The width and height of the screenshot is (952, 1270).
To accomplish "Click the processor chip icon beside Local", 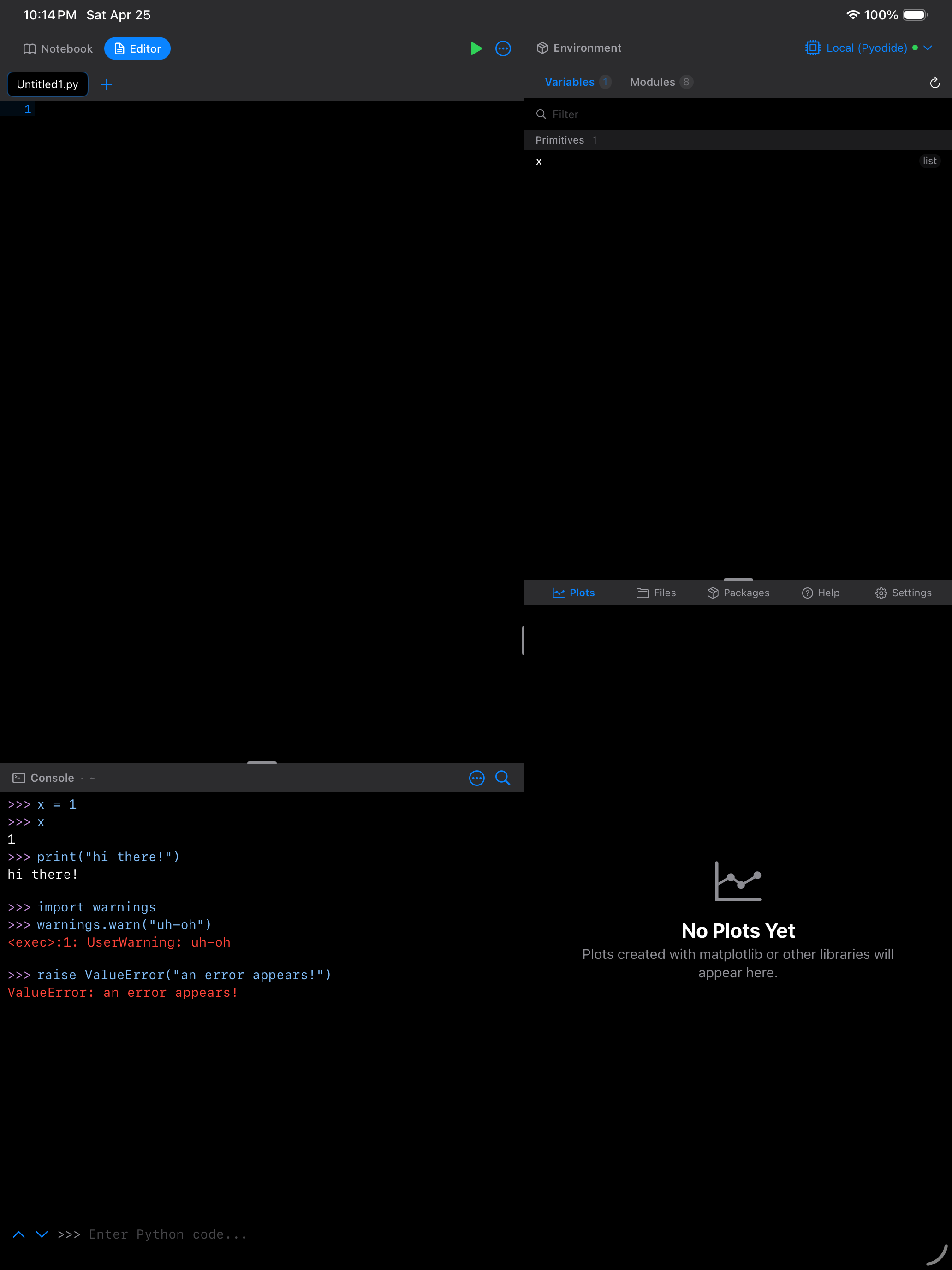I will tap(813, 48).
